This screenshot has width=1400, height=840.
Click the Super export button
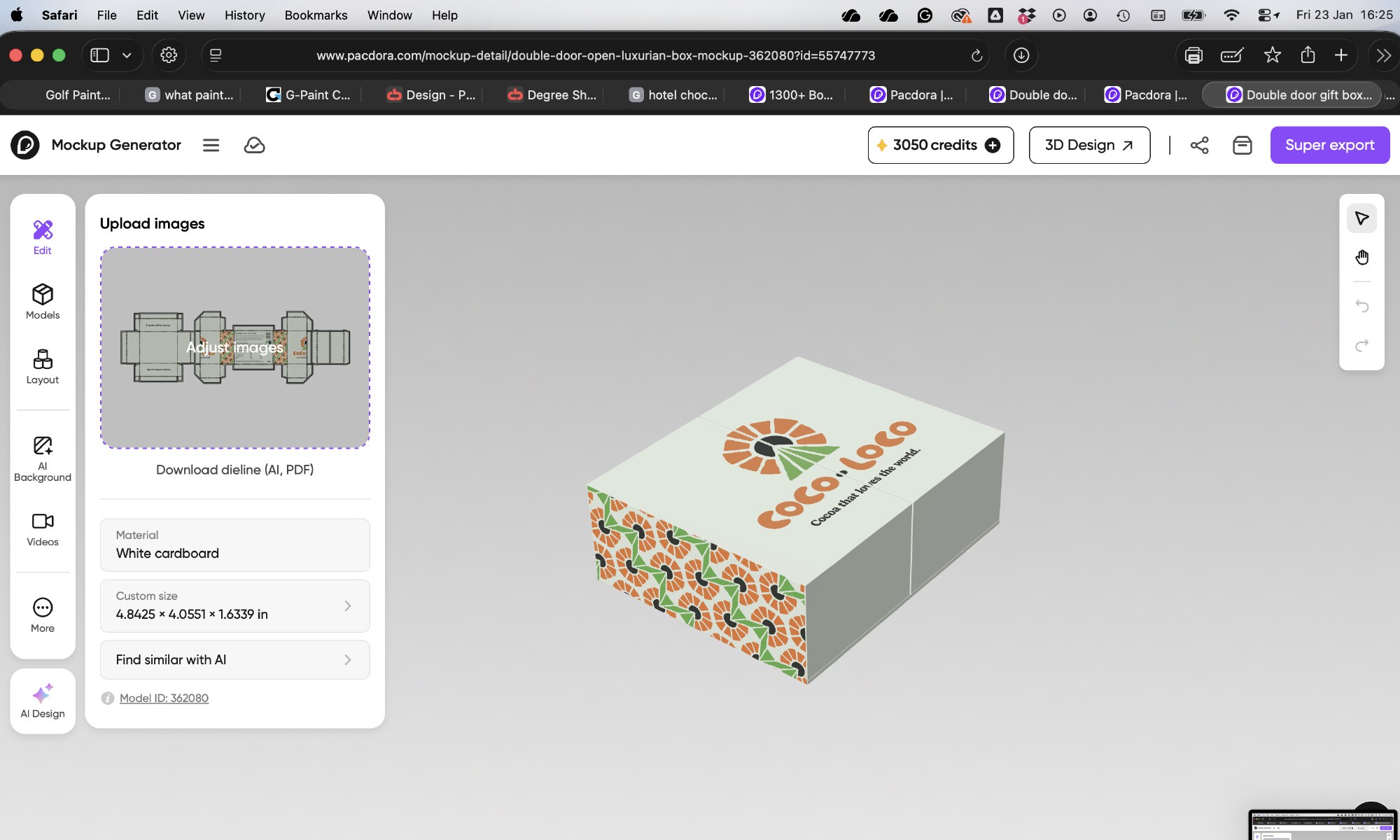pyautogui.click(x=1329, y=145)
